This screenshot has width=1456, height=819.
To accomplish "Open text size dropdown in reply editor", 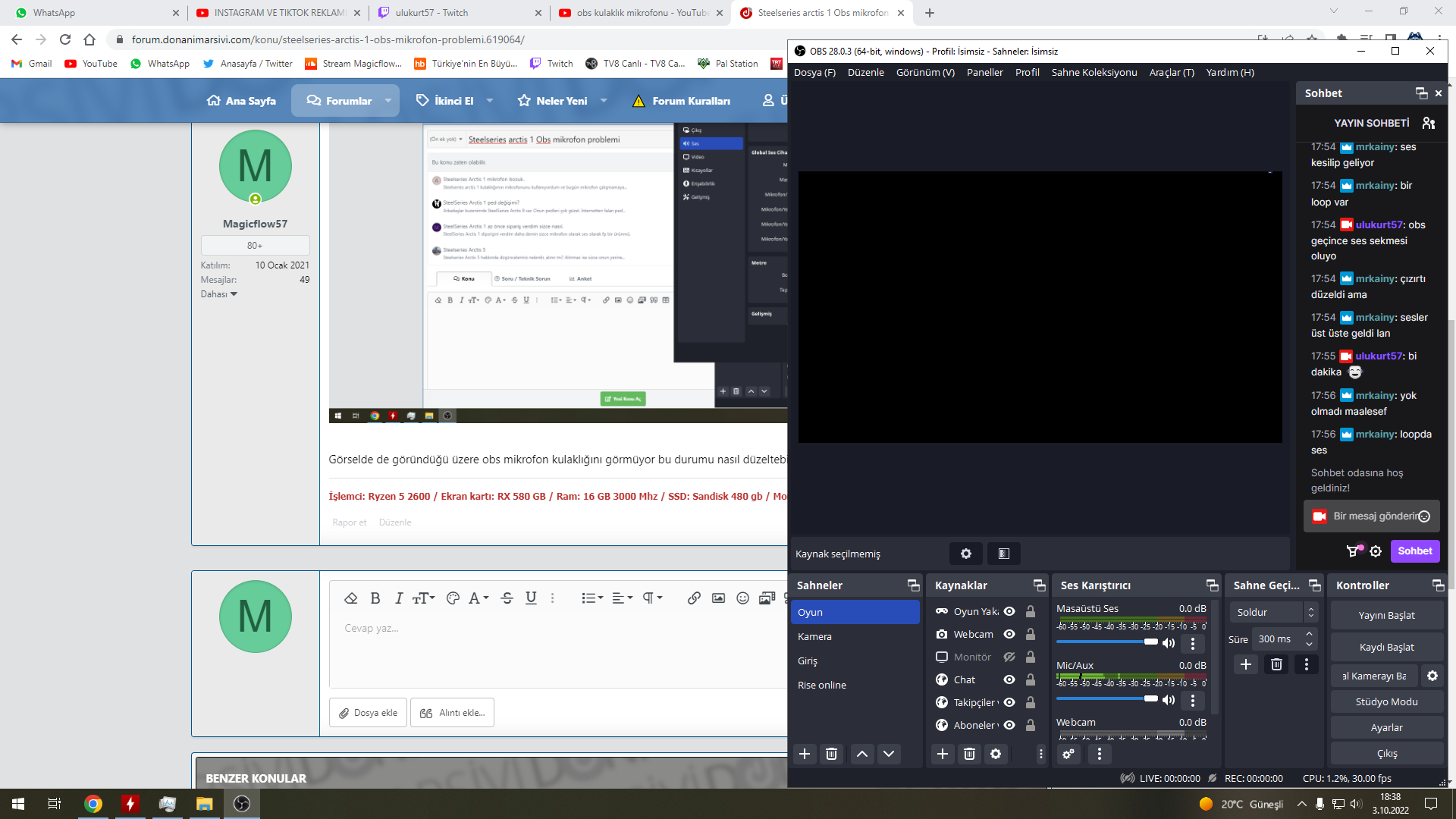I will pyautogui.click(x=423, y=598).
